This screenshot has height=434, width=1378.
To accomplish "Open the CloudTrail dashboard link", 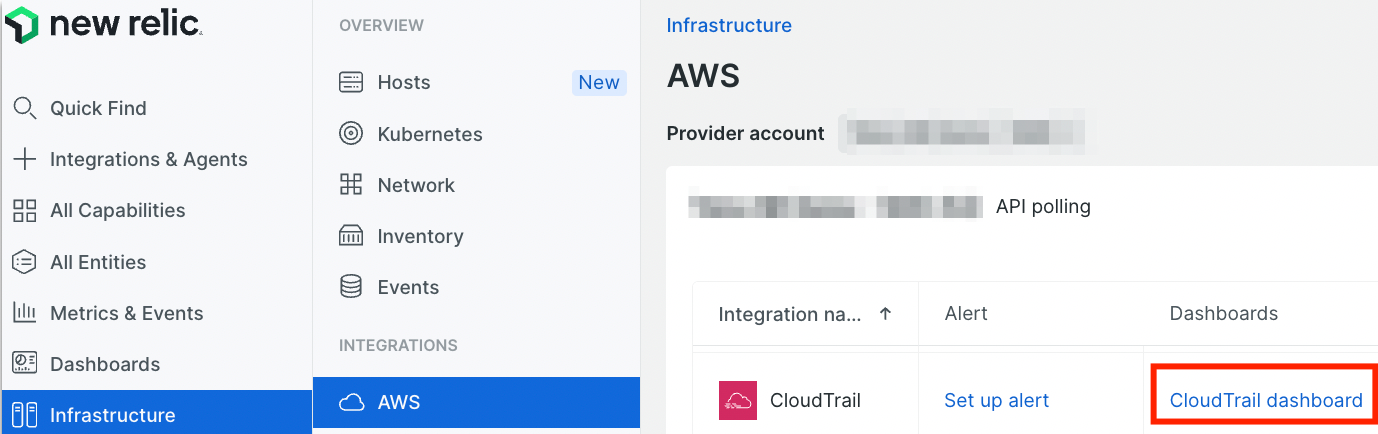I will coord(1266,401).
